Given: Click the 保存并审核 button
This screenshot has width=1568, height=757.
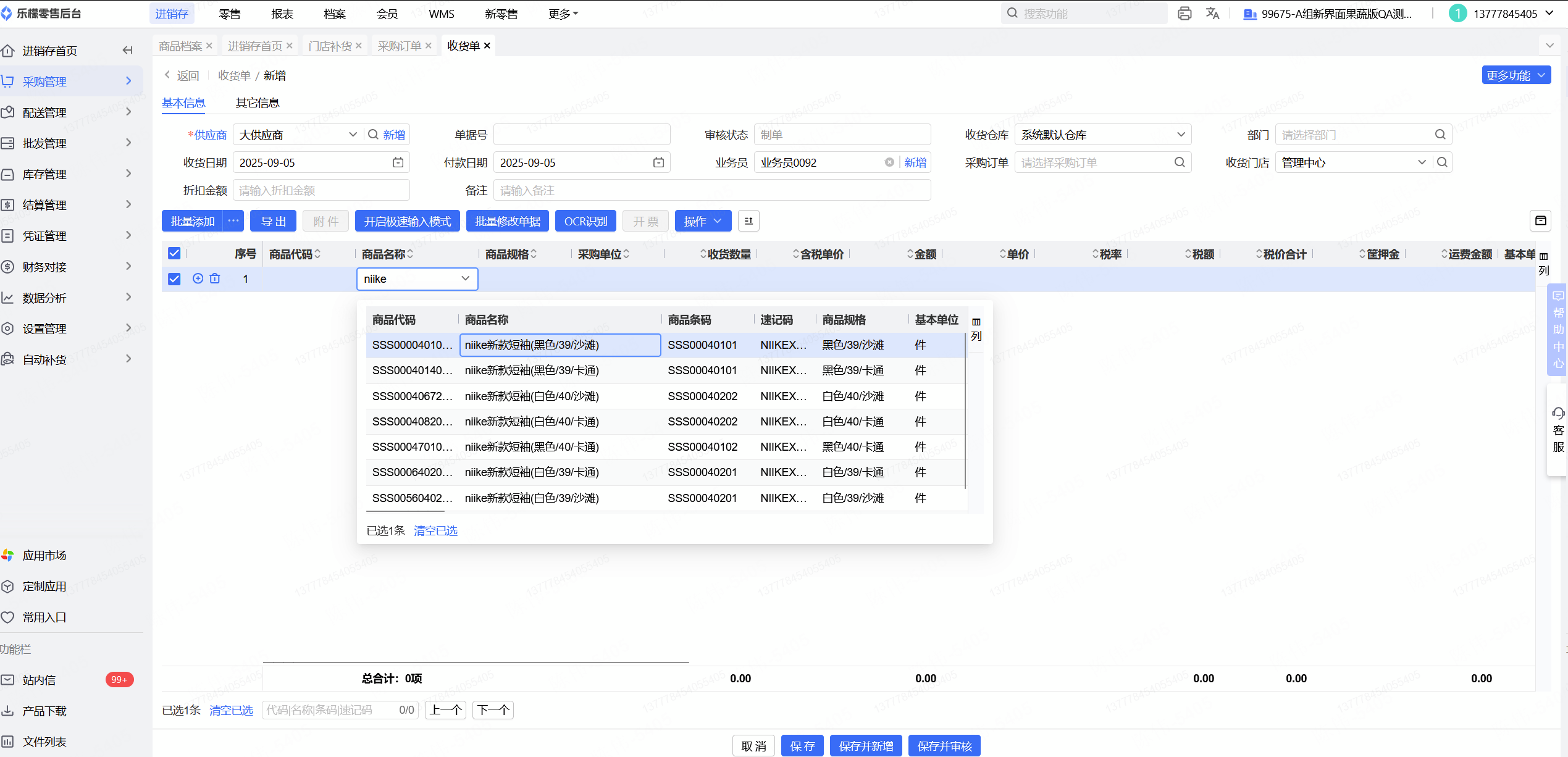Looking at the screenshot, I should pos(944,746).
